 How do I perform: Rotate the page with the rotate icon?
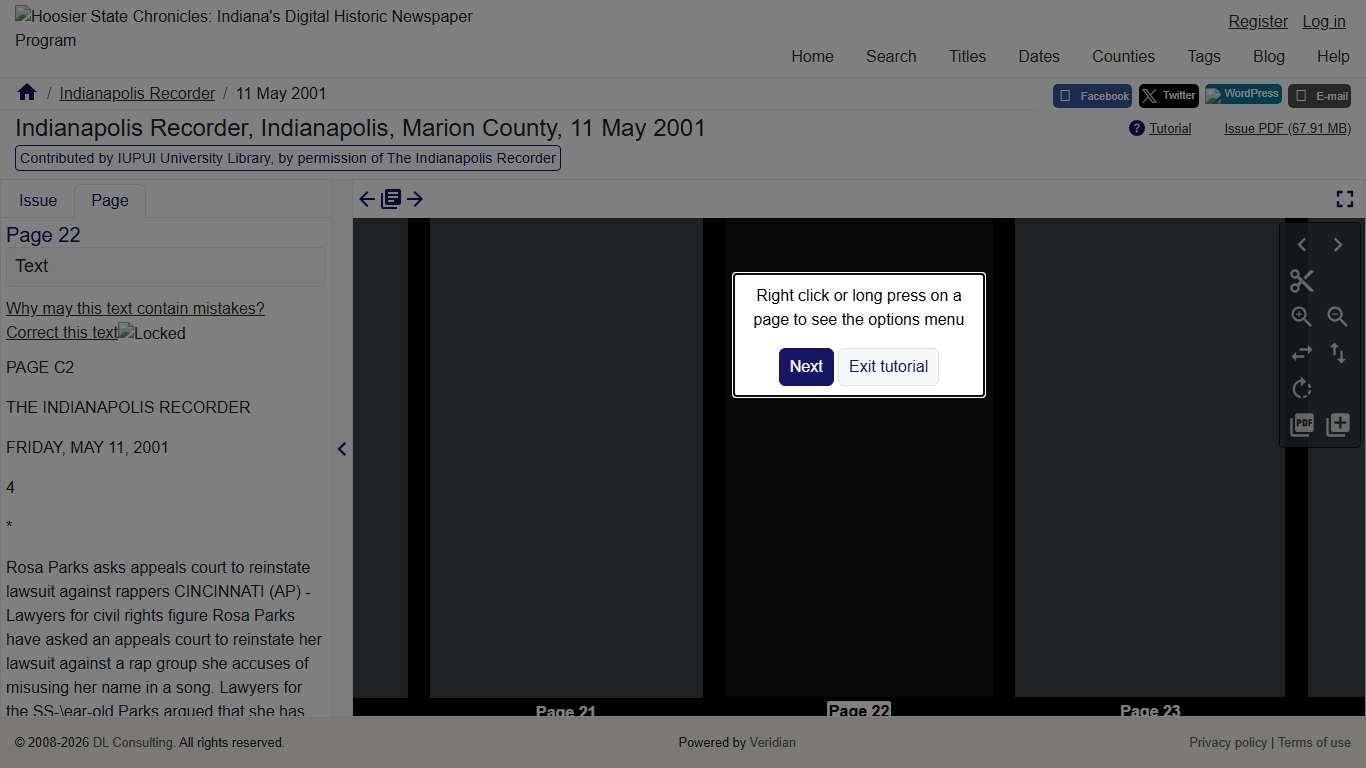(x=1301, y=389)
